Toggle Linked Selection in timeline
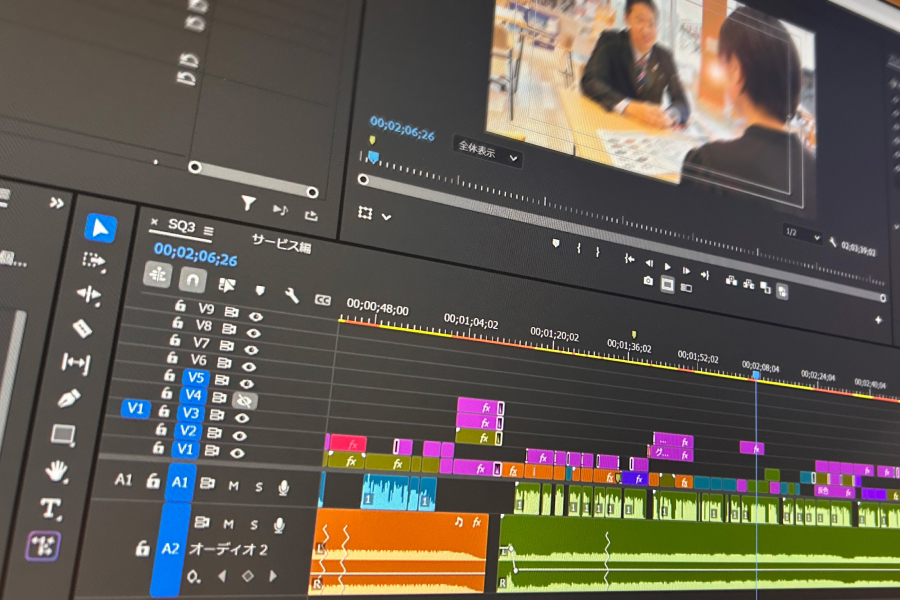Viewport: 900px width, 600px height. 227,285
